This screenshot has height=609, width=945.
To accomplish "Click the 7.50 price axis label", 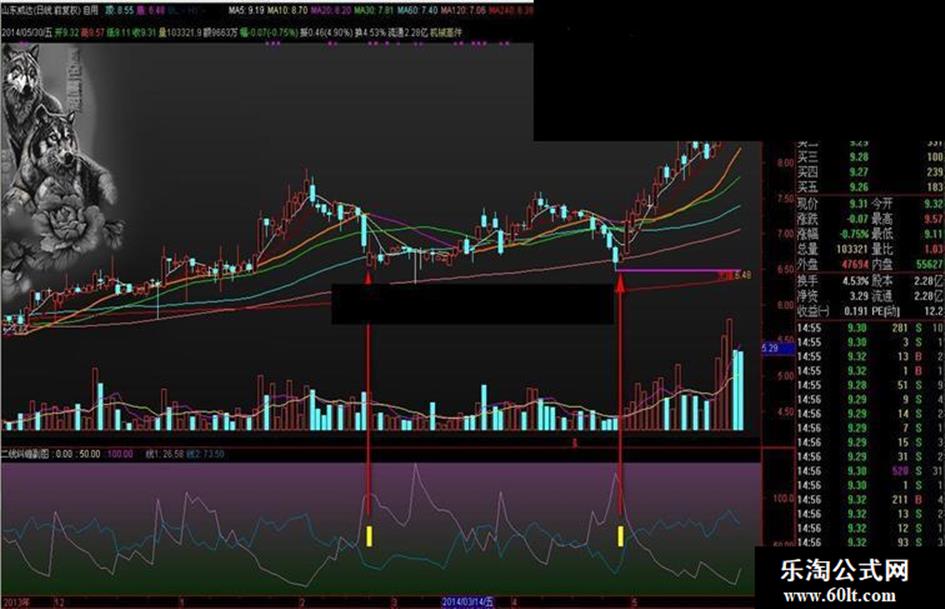I will (x=786, y=199).
